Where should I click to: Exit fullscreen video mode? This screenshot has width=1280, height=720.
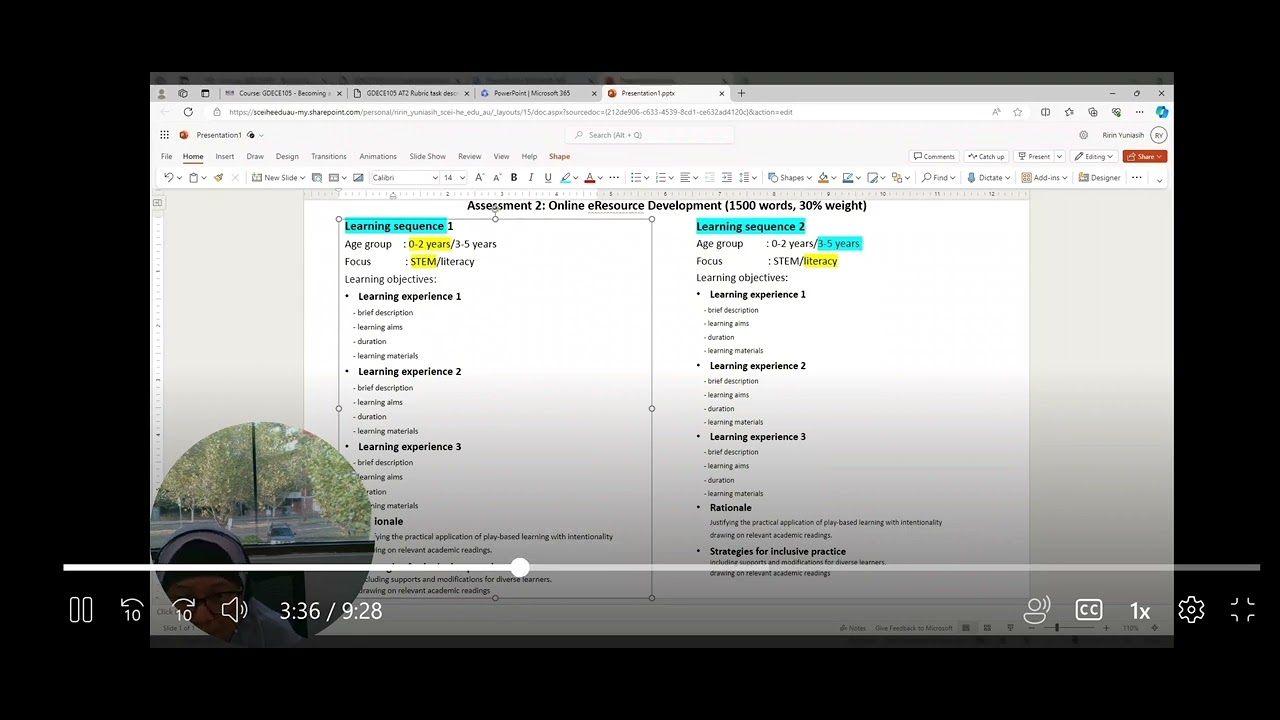click(1242, 610)
